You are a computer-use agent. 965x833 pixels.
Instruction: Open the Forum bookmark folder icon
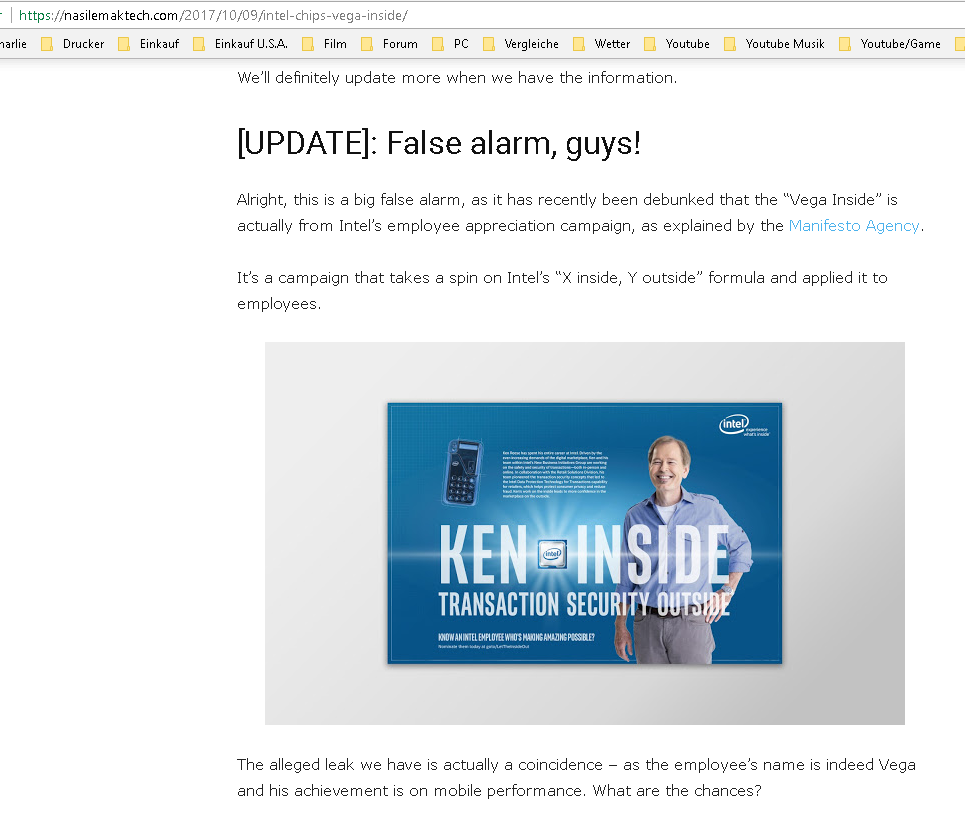click(367, 44)
